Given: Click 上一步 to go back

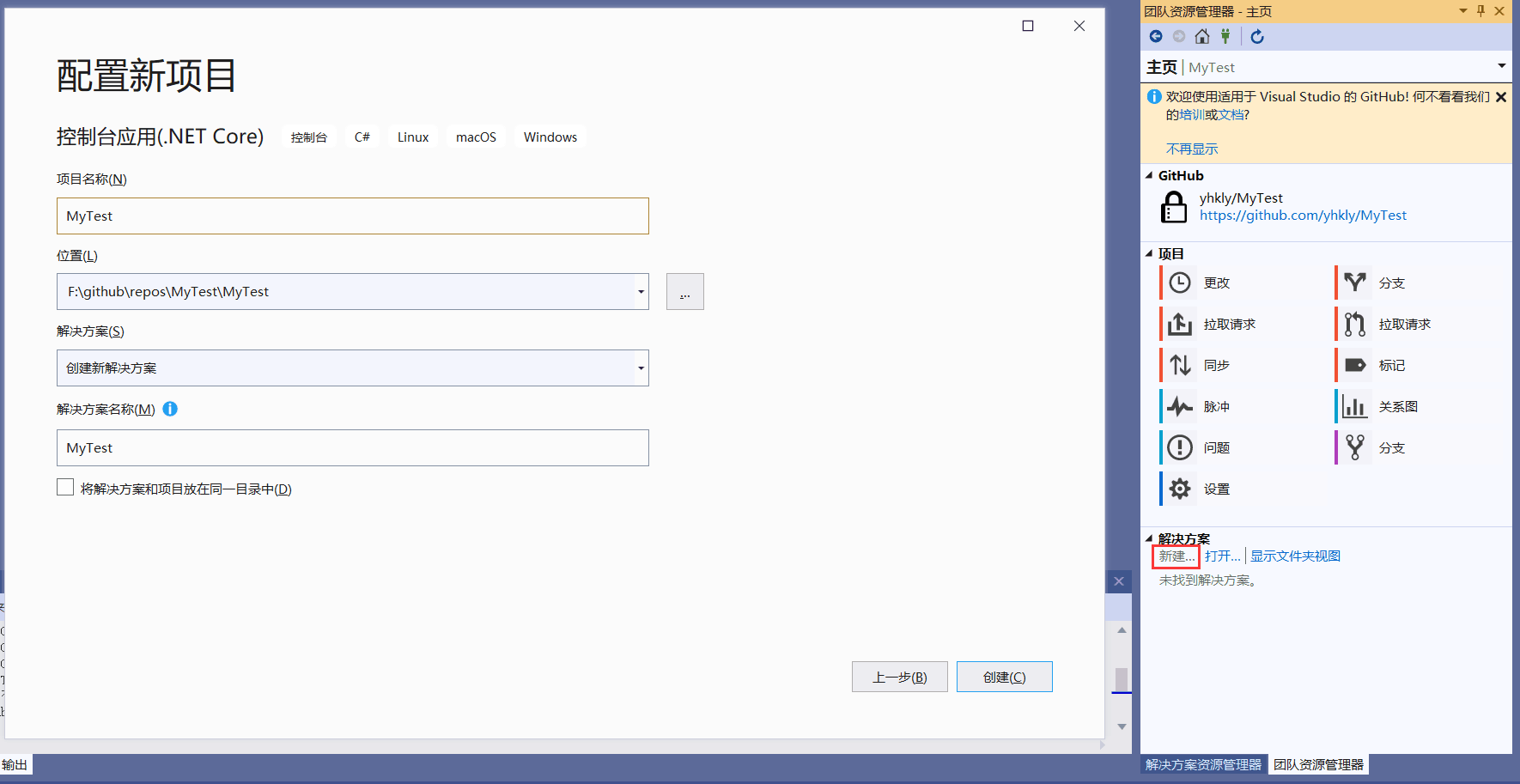Looking at the screenshot, I should 900,677.
